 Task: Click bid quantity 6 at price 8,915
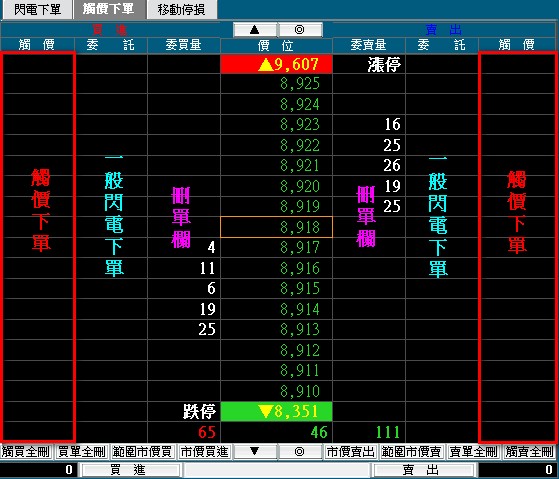(x=211, y=288)
